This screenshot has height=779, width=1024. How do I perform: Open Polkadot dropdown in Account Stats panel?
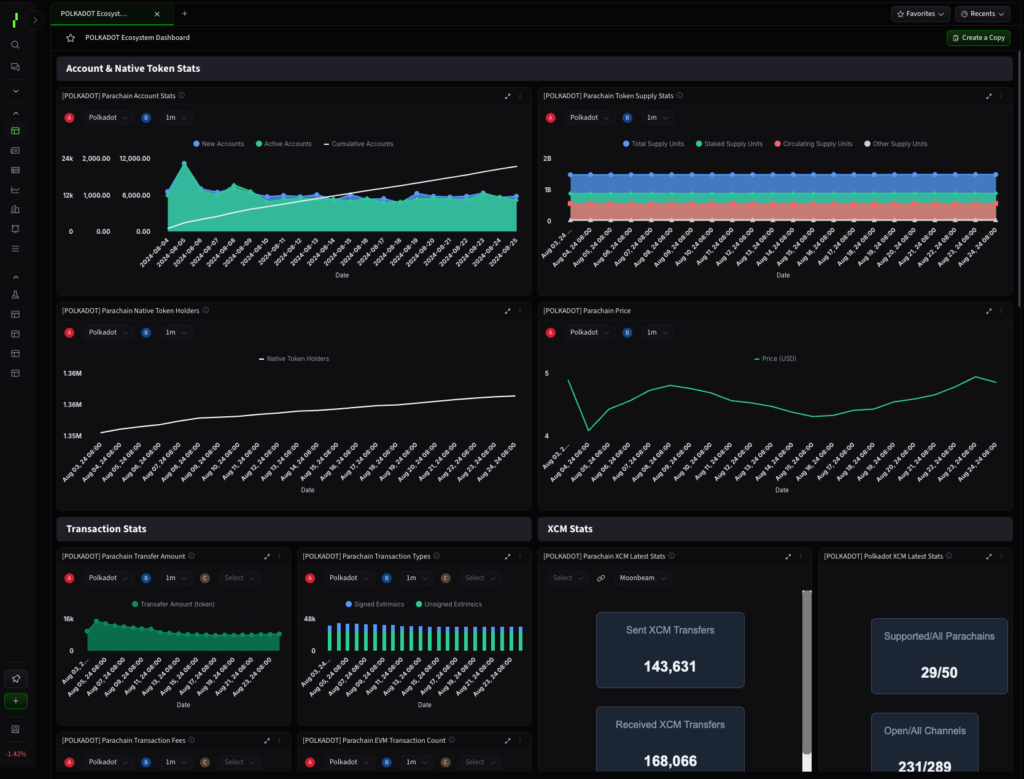pyautogui.click(x=108, y=118)
